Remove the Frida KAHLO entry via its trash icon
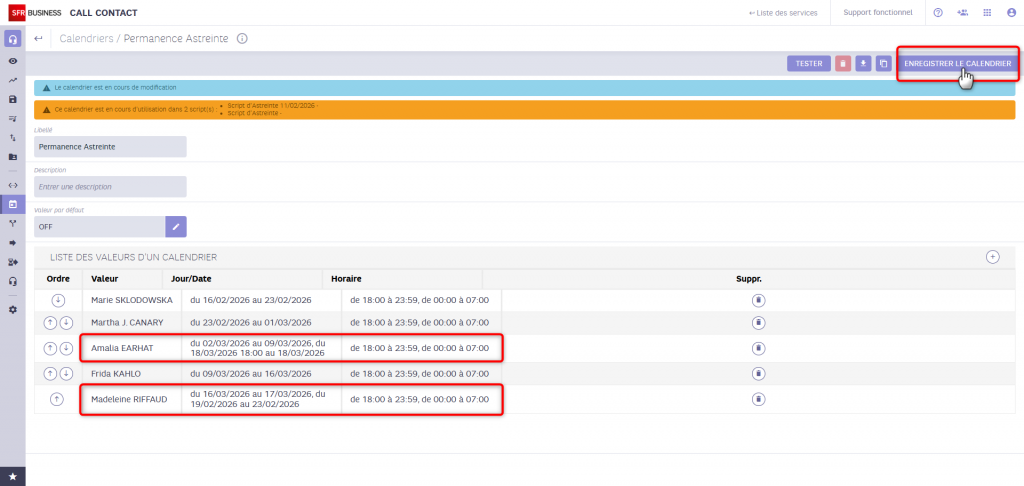The width and height of the screenshot is (1024, 486). [x=758, y=374]
